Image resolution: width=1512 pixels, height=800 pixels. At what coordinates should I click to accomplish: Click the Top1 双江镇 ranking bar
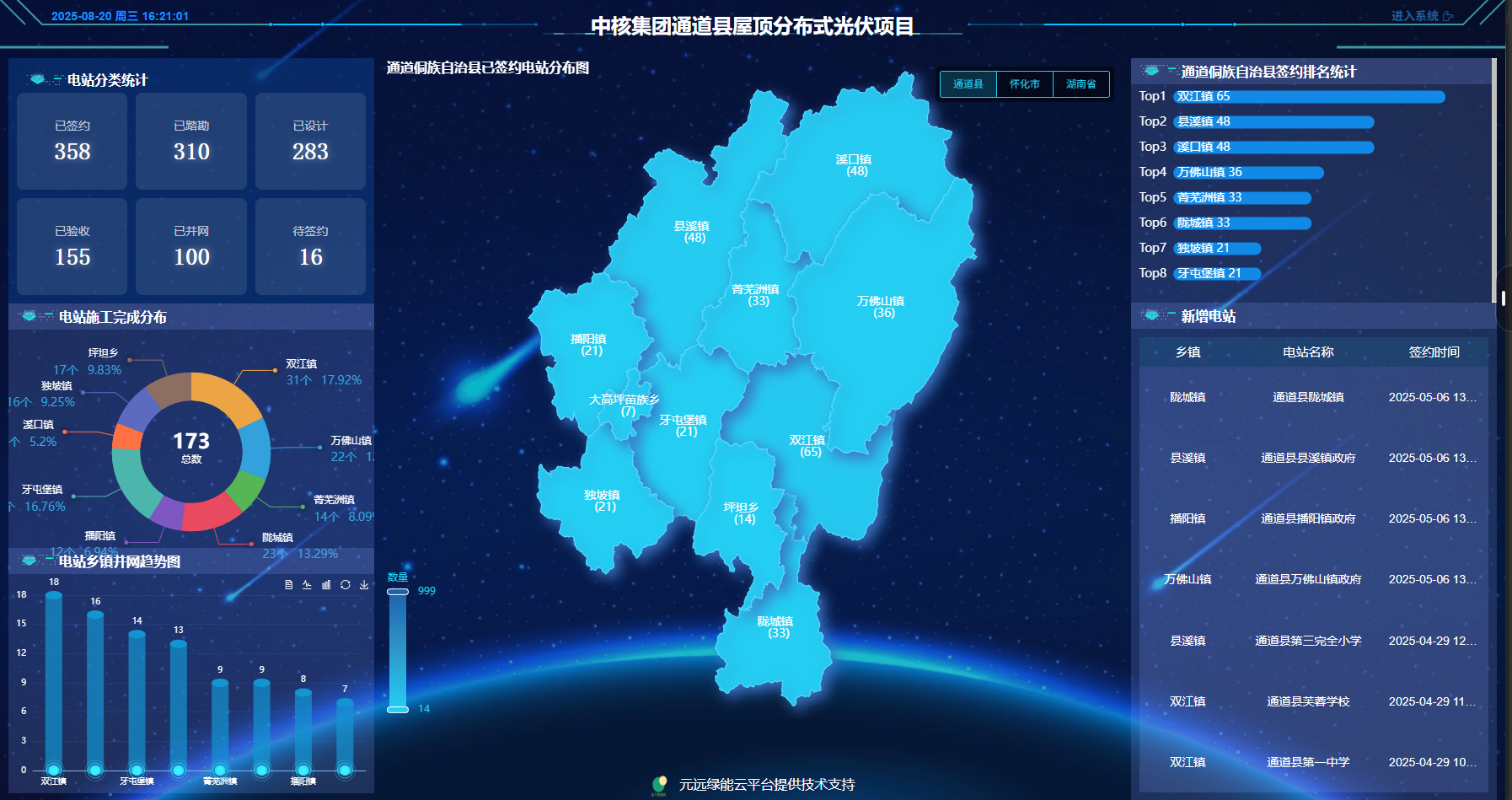(1309, 97)
